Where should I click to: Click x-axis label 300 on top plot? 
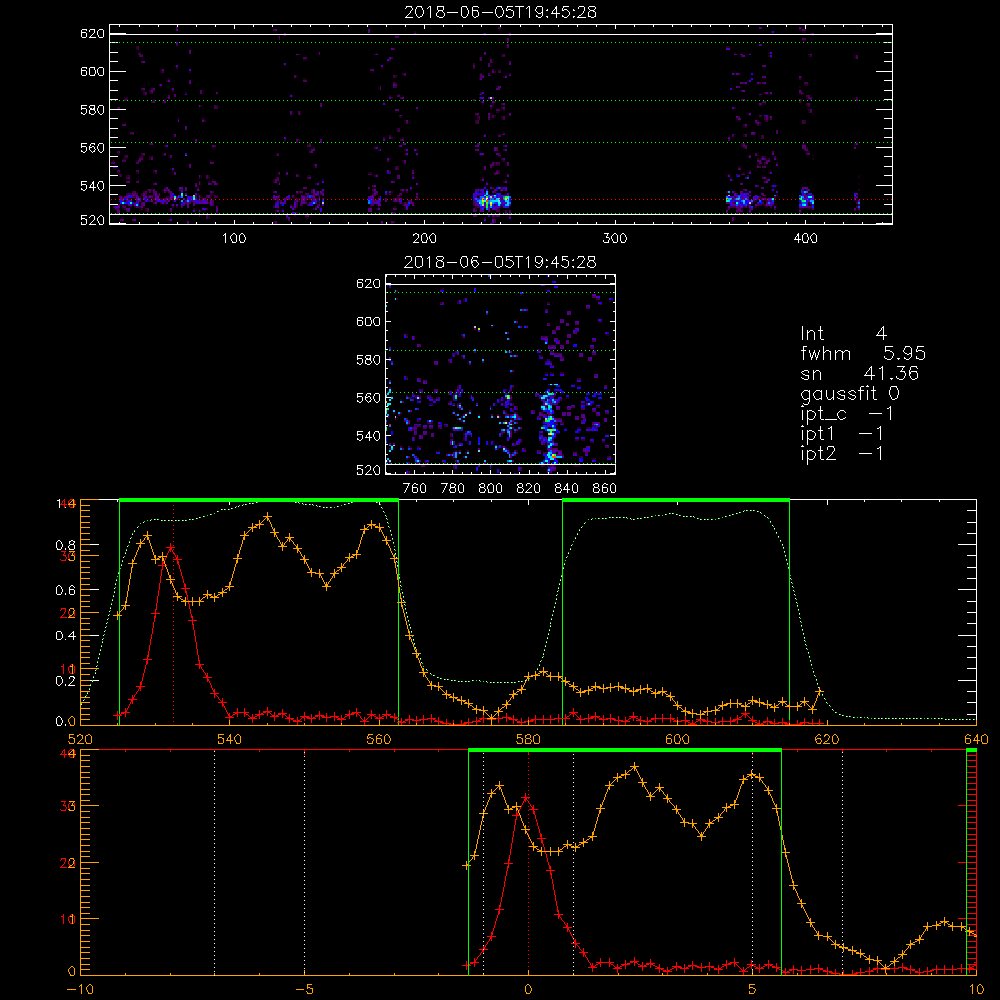point(615,239)
